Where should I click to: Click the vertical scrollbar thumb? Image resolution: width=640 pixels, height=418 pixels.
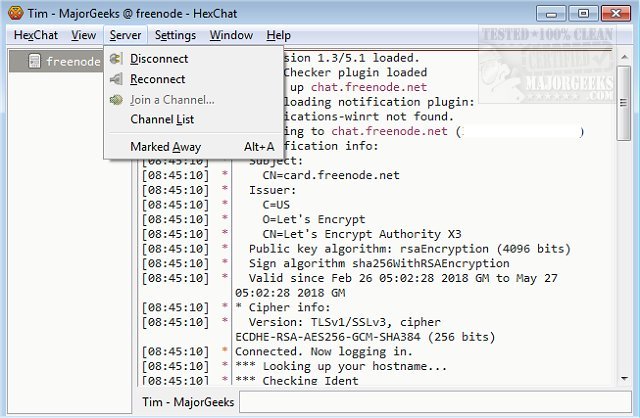pos(624,103)
